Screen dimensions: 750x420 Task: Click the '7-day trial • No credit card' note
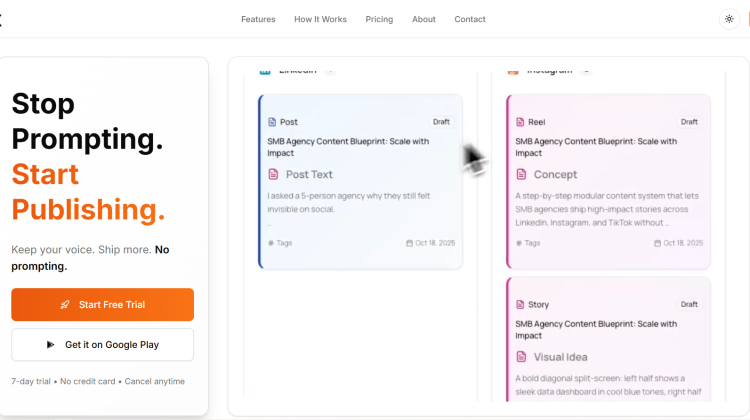[x=98, y=381]
